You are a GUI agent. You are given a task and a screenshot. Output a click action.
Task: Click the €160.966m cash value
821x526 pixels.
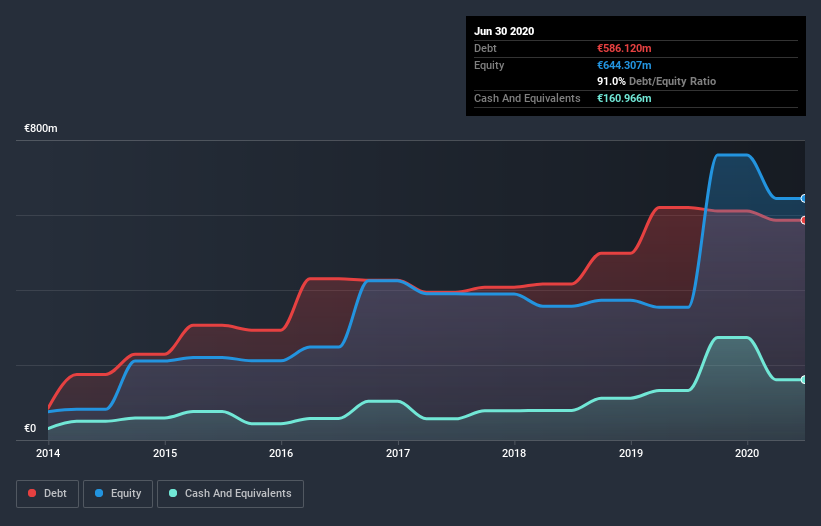[624, 98]
